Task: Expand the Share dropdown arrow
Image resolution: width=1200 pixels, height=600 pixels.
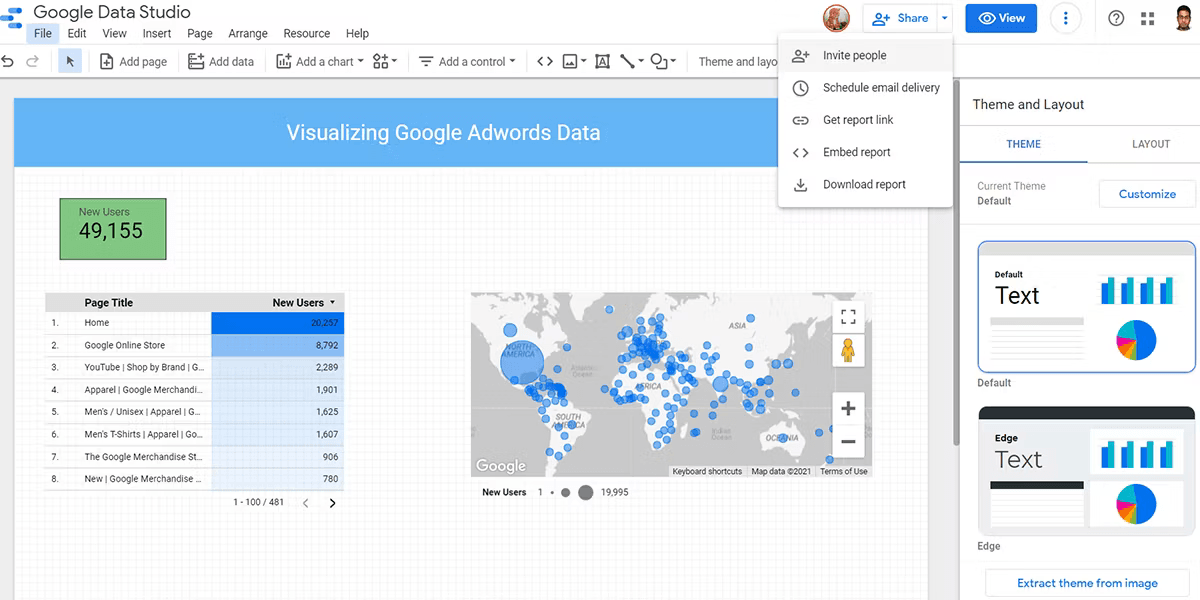Action: tap(945, 18)
